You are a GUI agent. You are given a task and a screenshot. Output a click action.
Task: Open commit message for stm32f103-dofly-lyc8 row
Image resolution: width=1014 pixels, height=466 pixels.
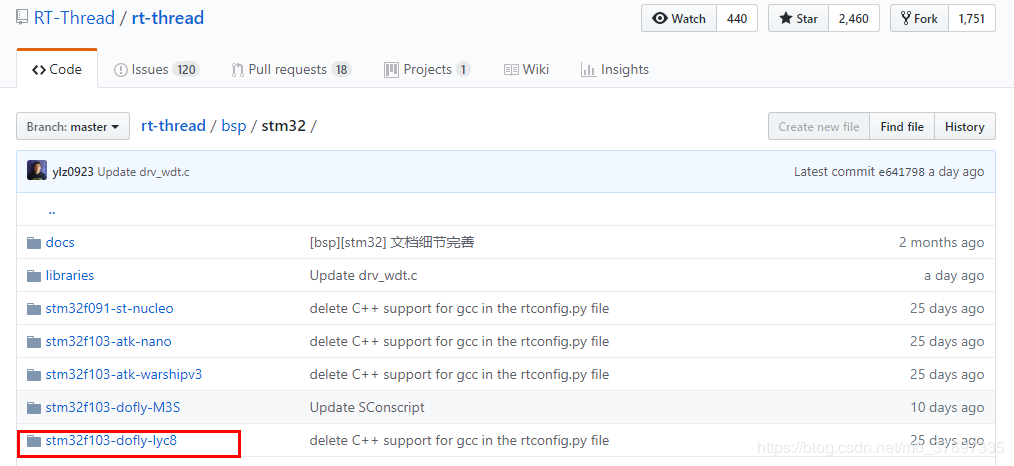click(459, 441)
